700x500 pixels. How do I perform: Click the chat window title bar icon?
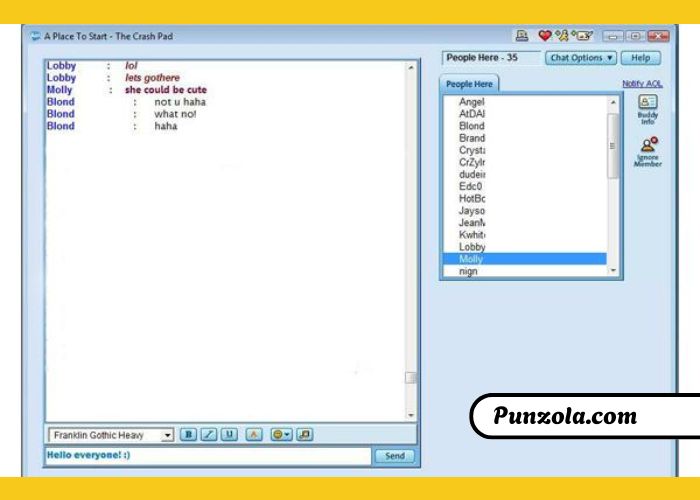coord(36,36)
